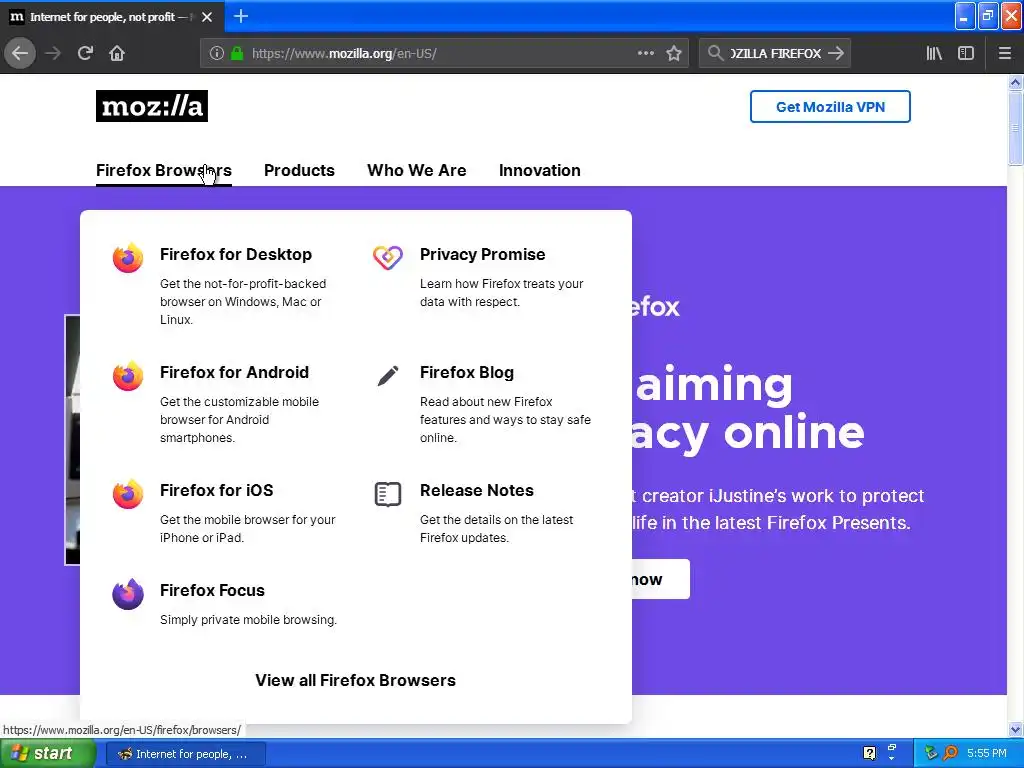
Task: Click the Forward arrow button
Action: 53,53
